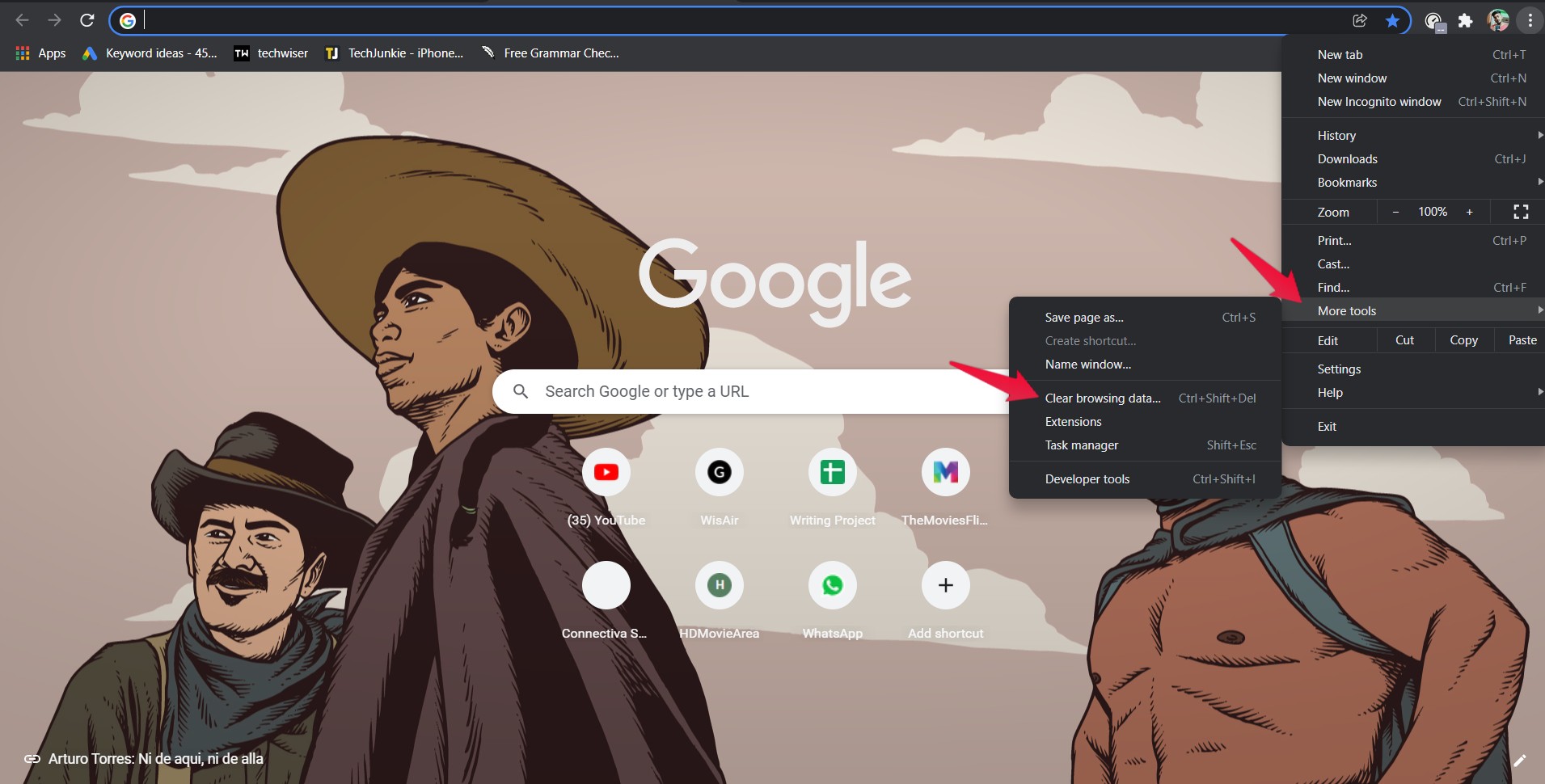This screenshot has height=784, width=1545.
Task: Choose New Incognito window
Action: (1413, 102)
